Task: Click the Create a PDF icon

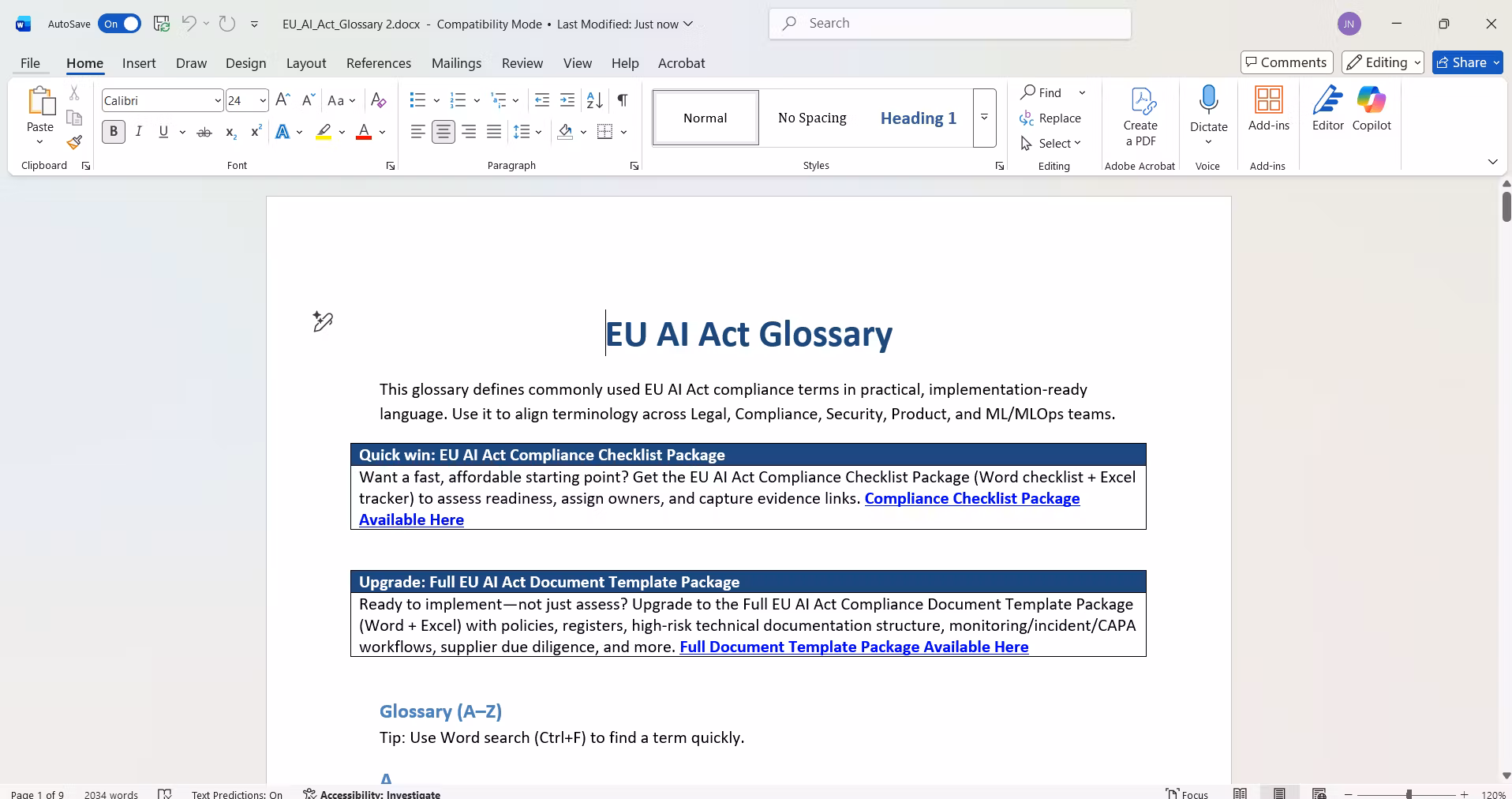Action: [1140, 117]
